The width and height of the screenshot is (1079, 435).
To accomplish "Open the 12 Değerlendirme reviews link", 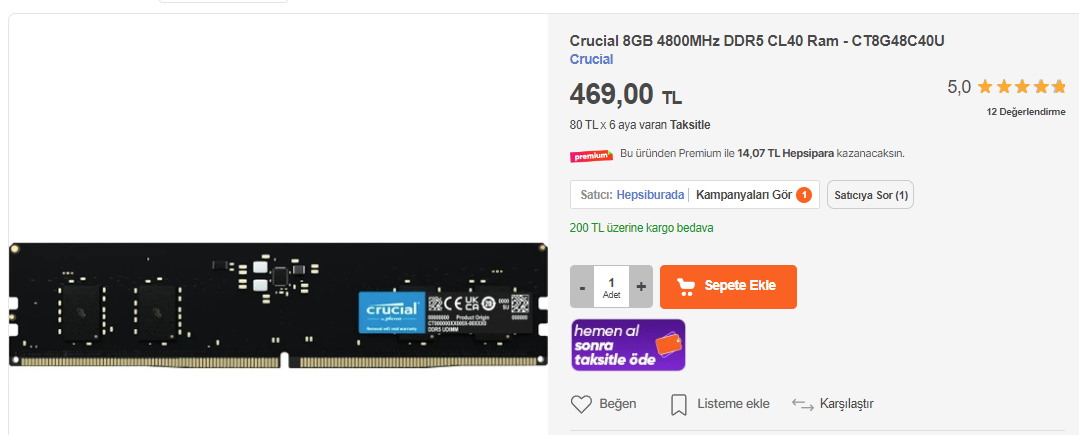I will tap(1026, 112).
